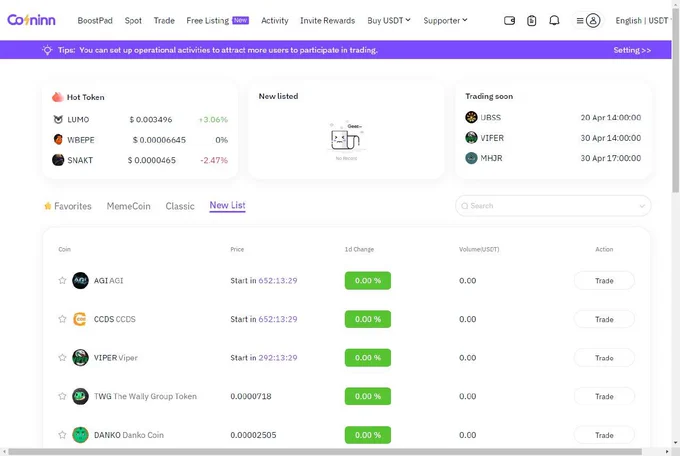Click the LUMO token icon
This screenshot has height=456, width=680.
click(x=58, y=119)
